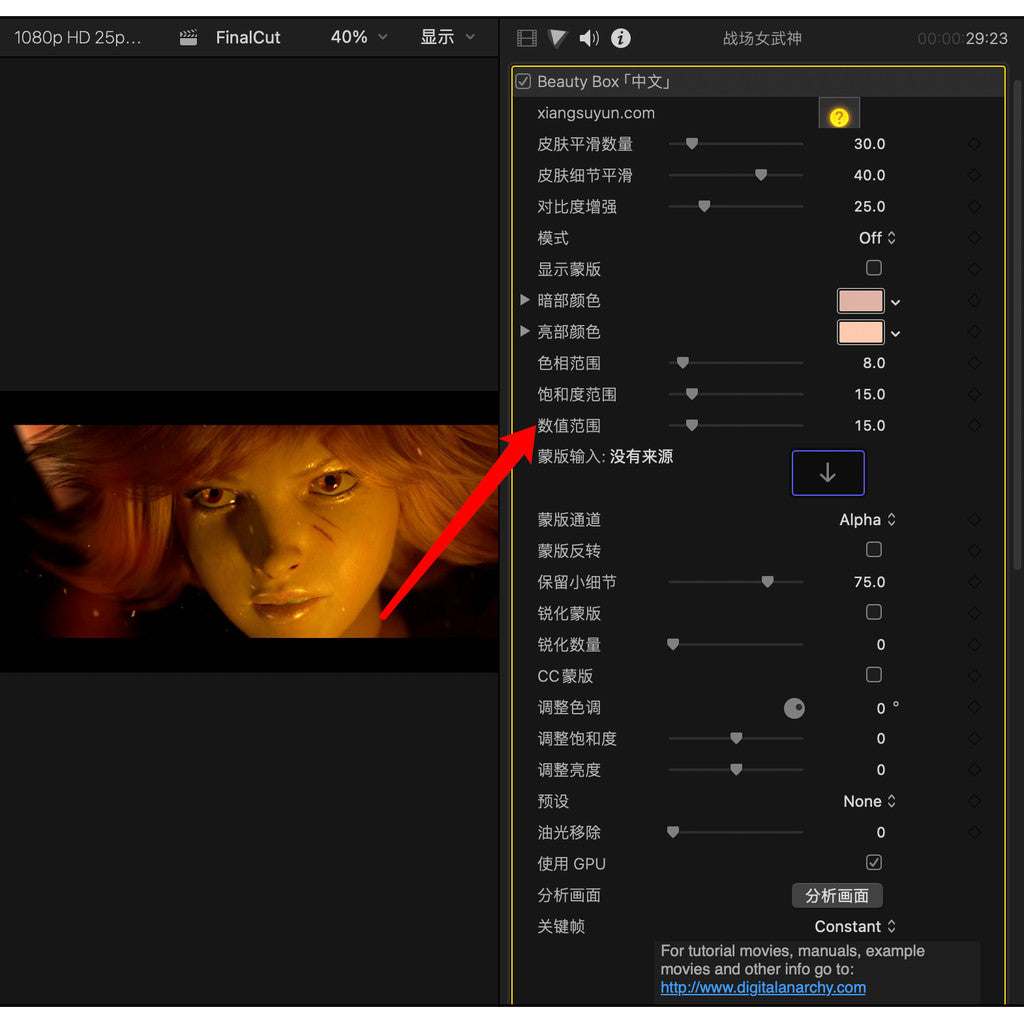
Task: Add keyframe for 皮肤平滑数量
Action: 974,144
